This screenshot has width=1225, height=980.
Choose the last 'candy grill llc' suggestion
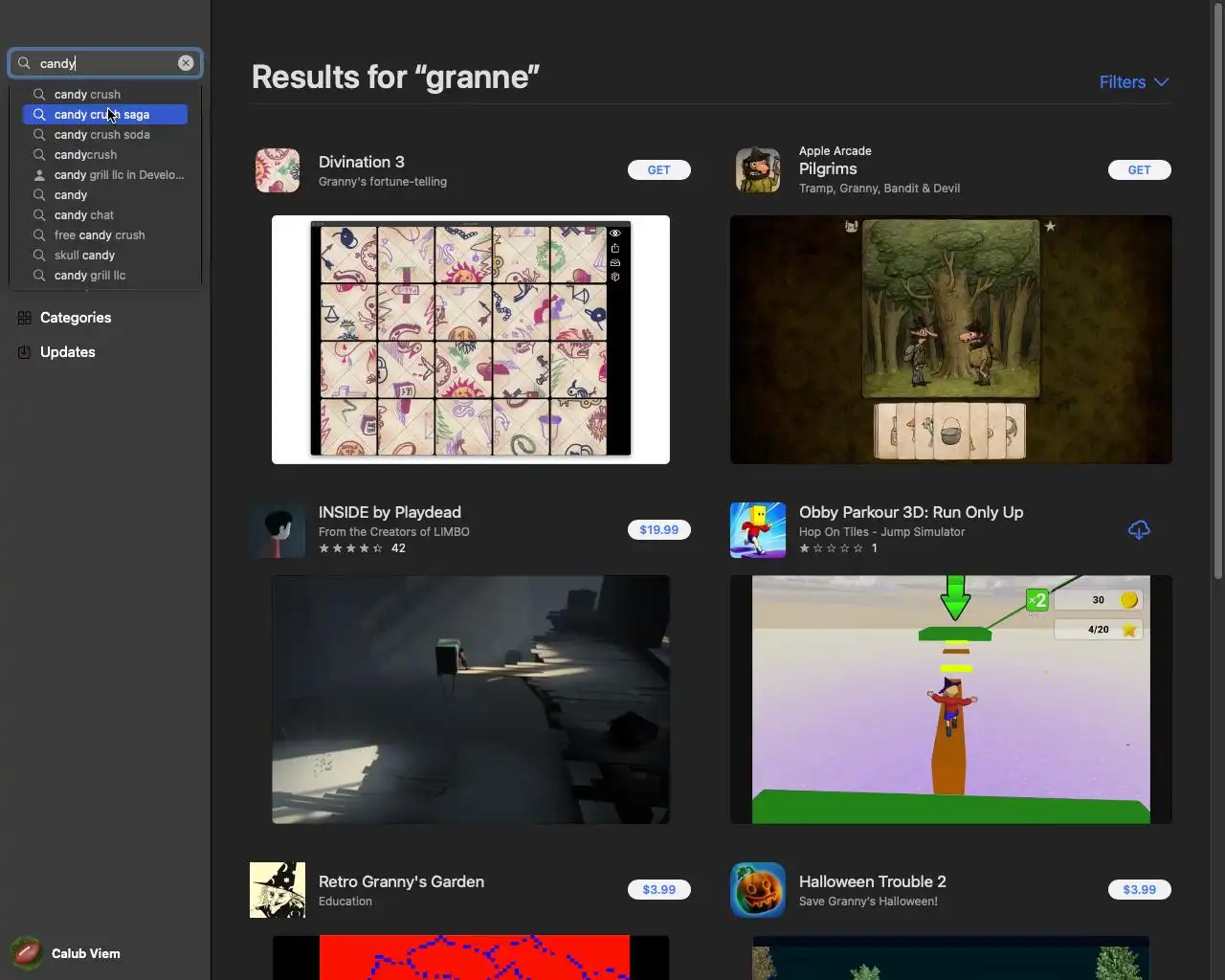click(x=105, y=276)
